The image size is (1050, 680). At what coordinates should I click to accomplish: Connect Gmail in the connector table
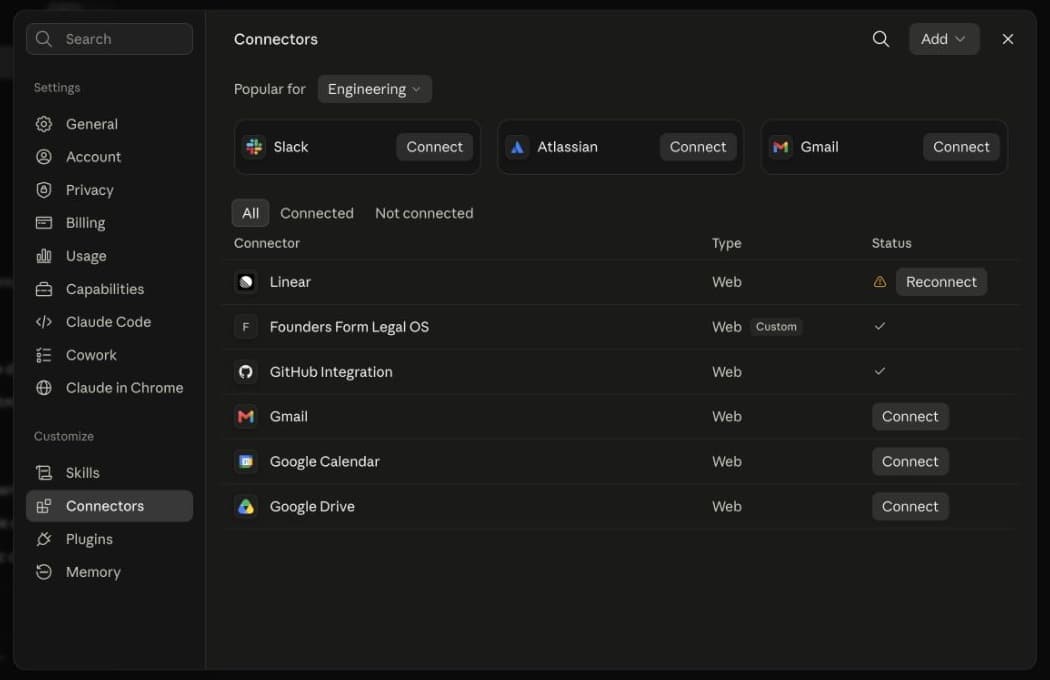[x=910, y=417]
